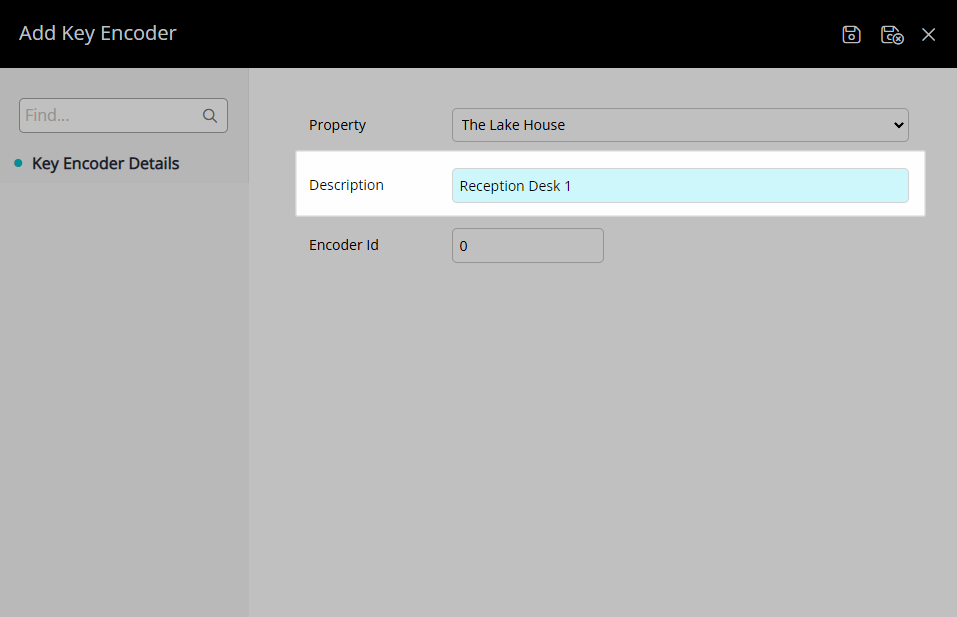Click the Description input field
957x617 pixels.
680,186
